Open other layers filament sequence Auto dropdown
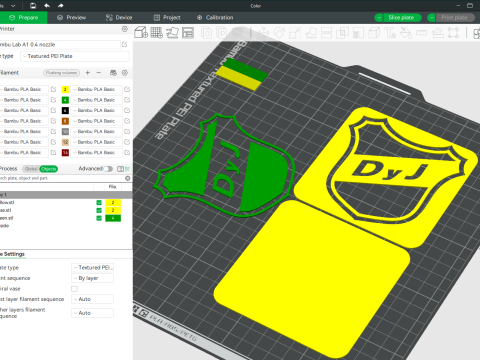This screenshot has width=480, height=360. pyautogui.click(x=92, y=313)
